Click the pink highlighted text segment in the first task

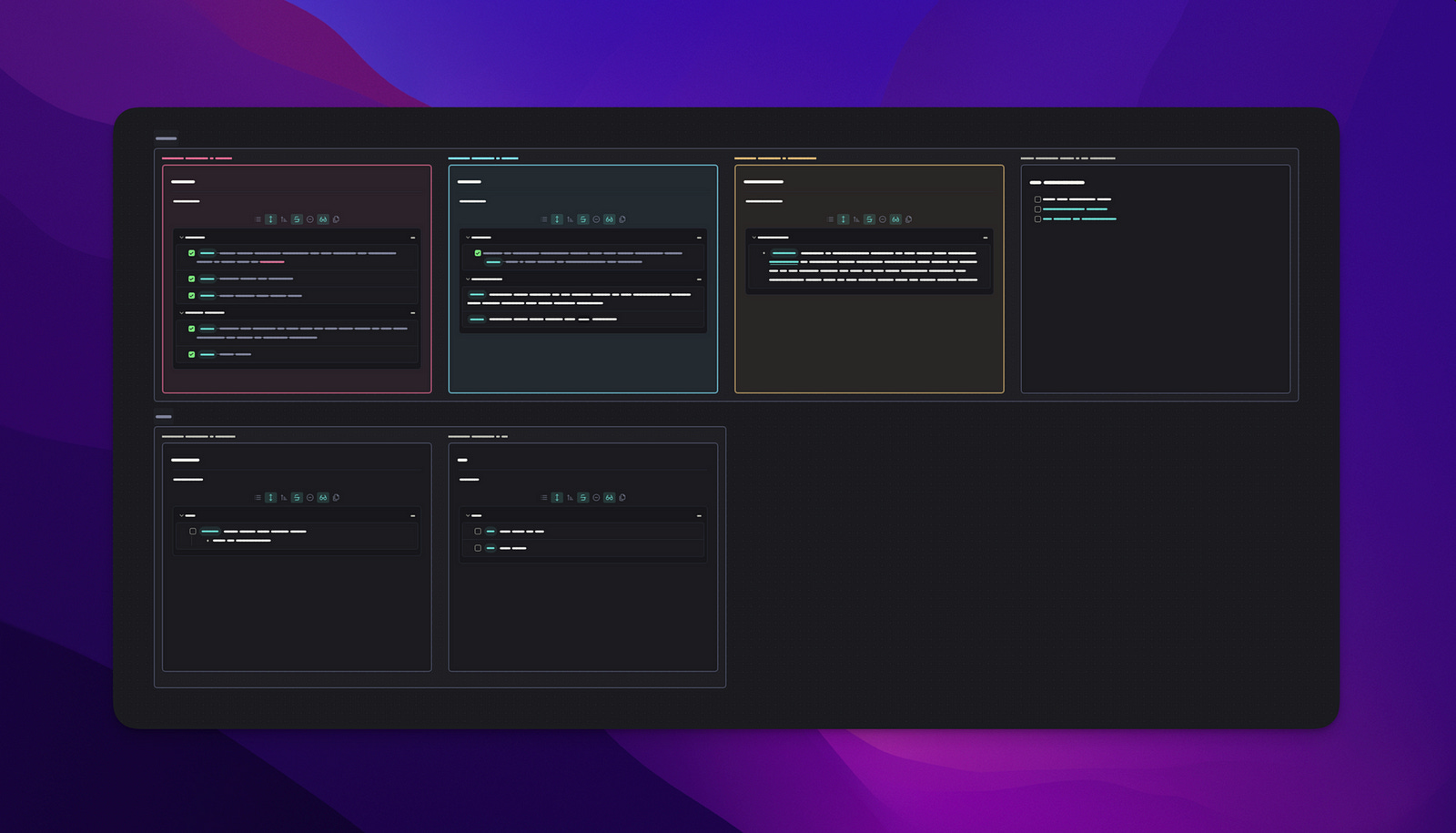272,262
